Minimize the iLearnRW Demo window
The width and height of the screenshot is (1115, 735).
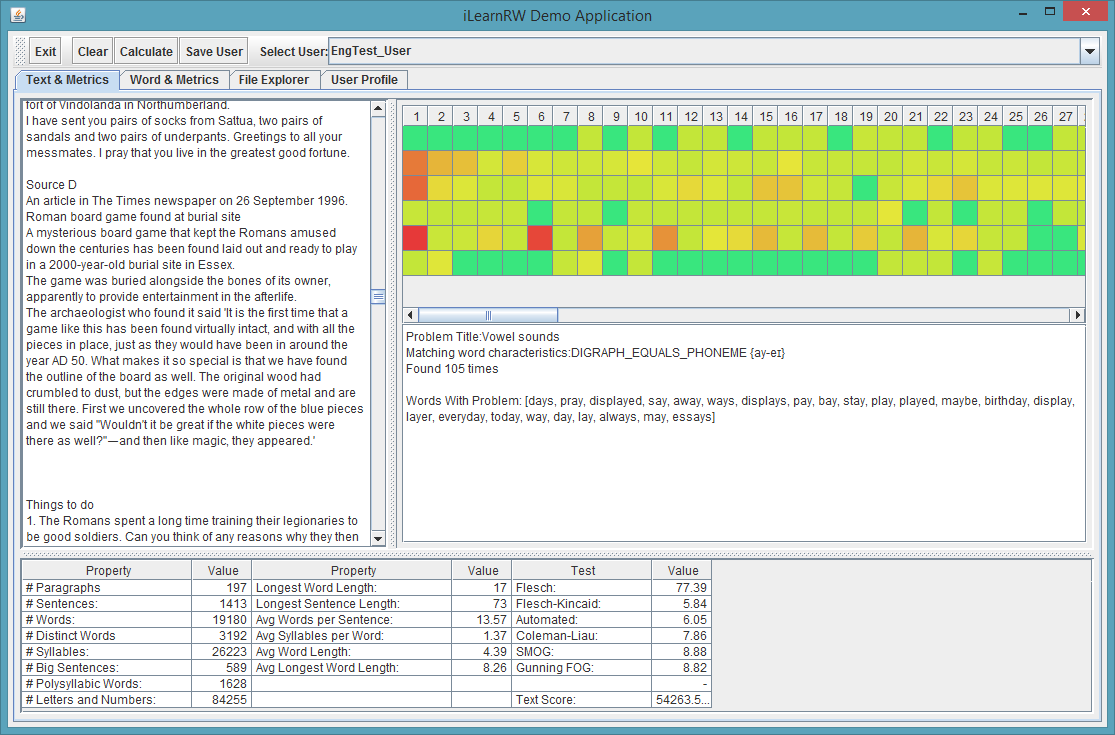pos(1023,12)
